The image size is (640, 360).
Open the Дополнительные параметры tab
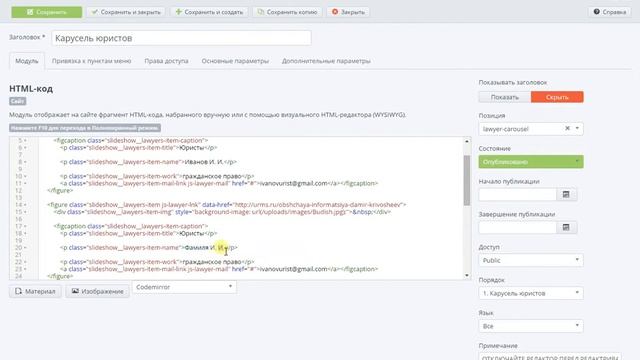[326, 61]
